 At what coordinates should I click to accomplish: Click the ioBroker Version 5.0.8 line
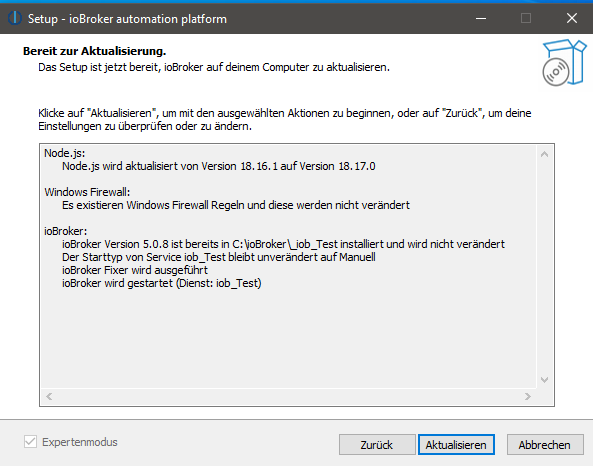(x=283, y=244)
